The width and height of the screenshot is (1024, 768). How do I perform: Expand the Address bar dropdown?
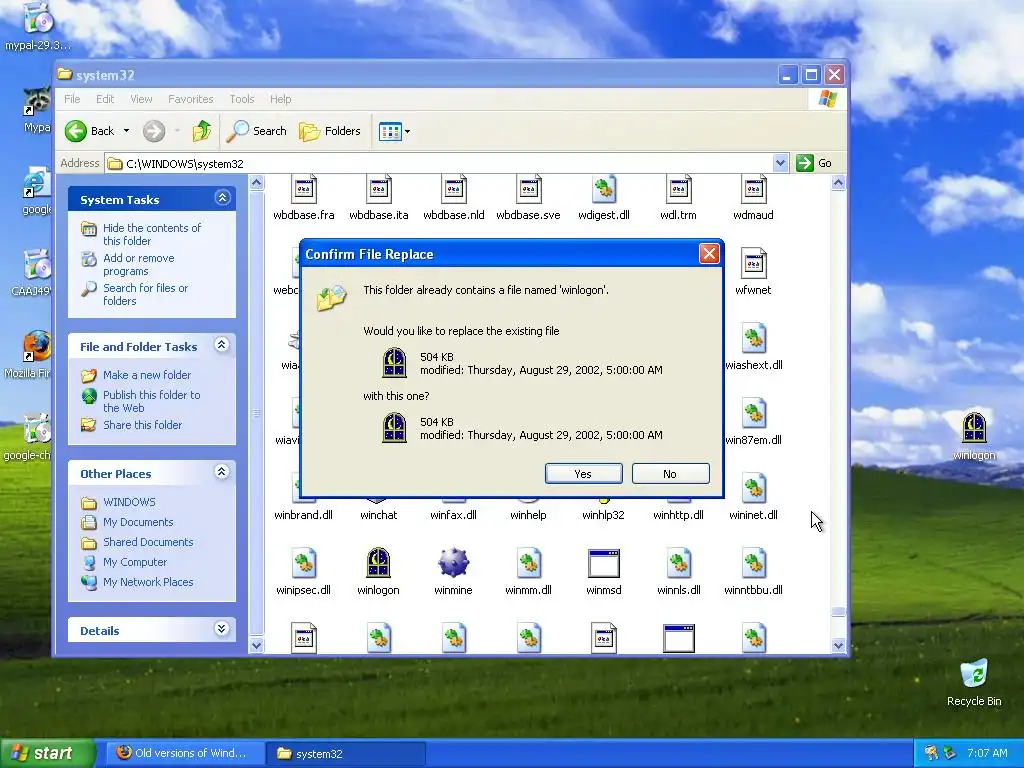coord(780,163)
